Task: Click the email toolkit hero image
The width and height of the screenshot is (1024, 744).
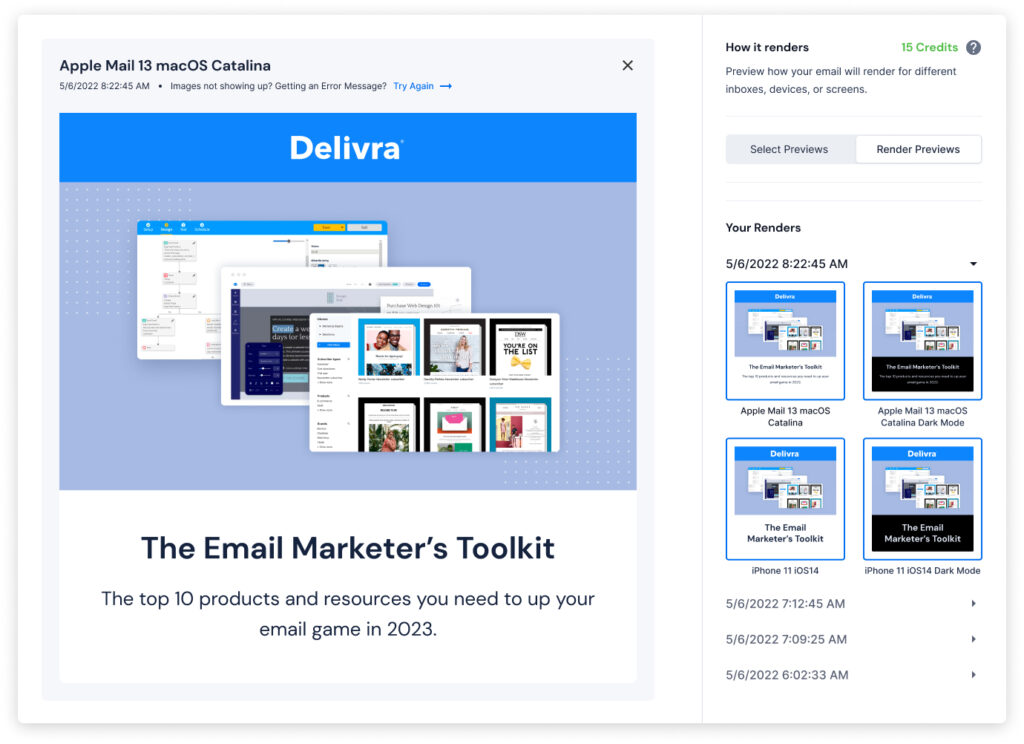Action: (348, 336)
